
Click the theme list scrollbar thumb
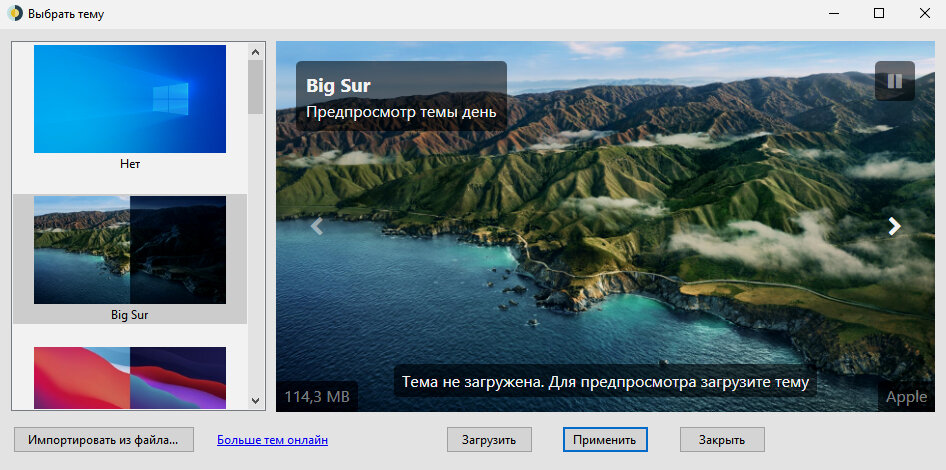click(255, 87)
